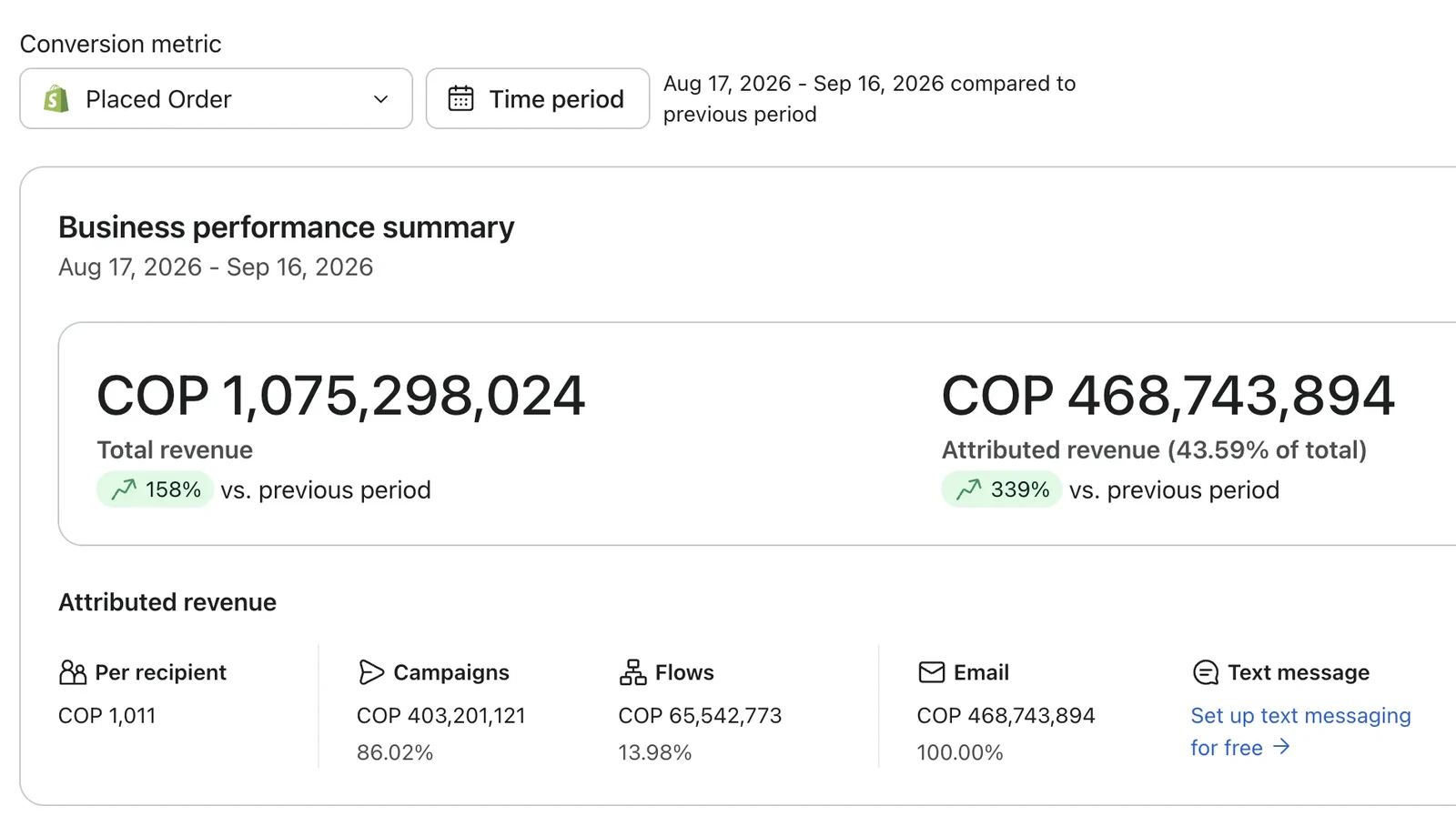Click the 'compared to previous period' date text
Screen dimensions: 1456x826
(869, 98)
